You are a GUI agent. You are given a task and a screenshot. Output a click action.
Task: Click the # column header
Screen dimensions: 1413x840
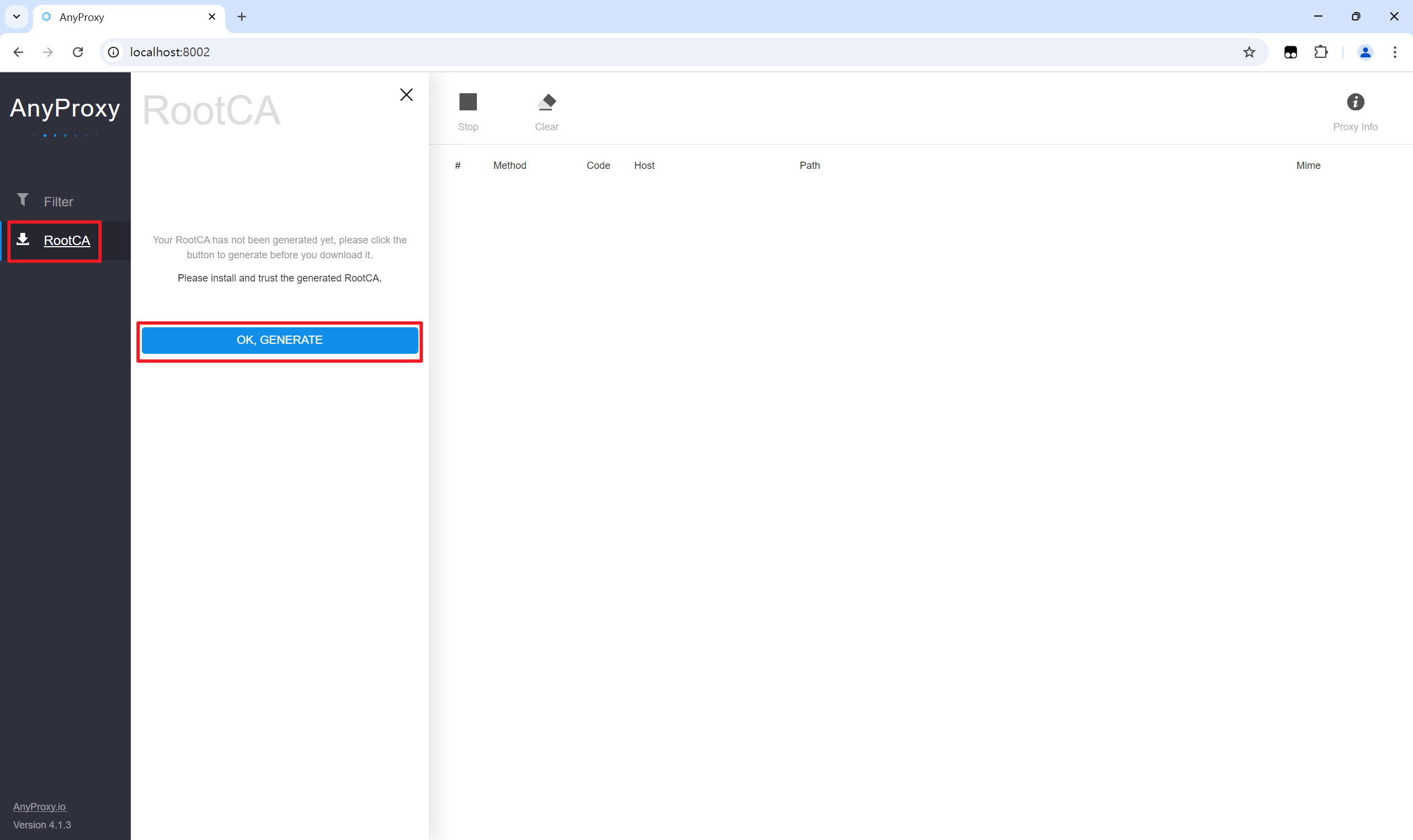458,165
